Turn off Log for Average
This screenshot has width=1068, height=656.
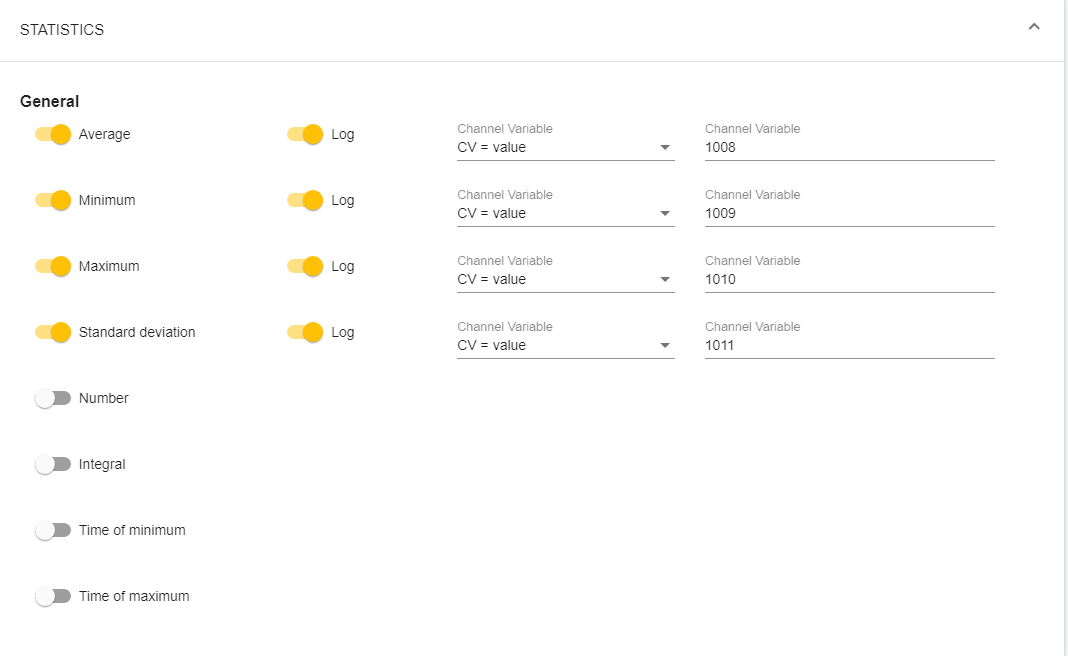point(305,134)
